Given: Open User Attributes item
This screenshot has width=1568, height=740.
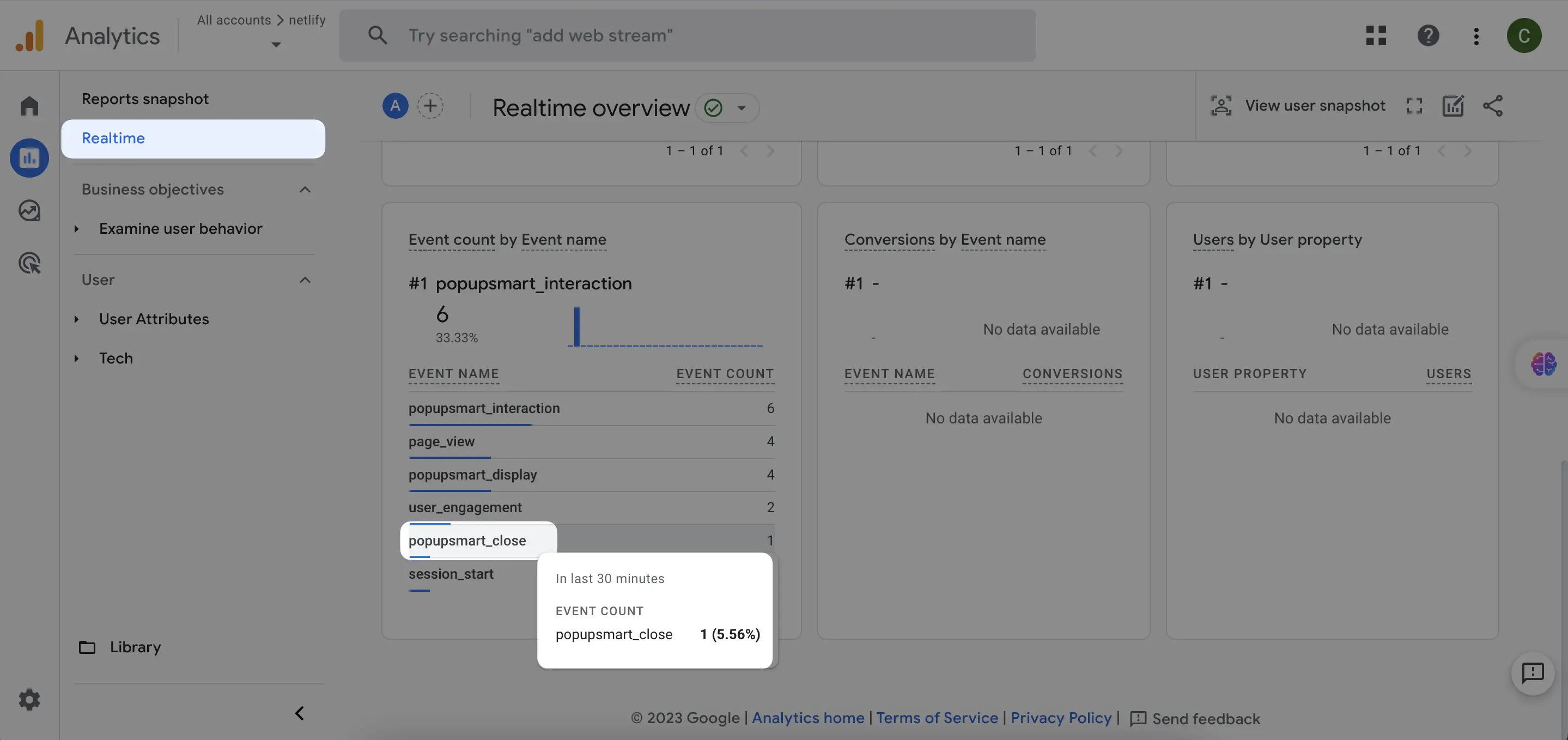Looking at the screenshot, I should click(154, 319).
